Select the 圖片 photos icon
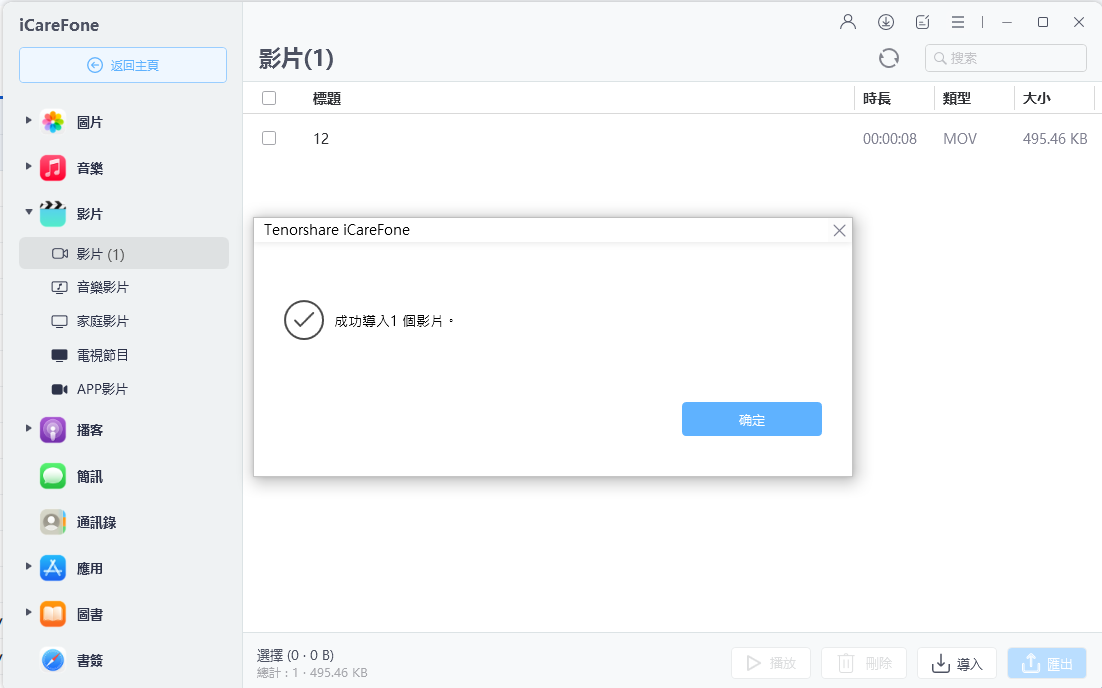The width and height of the screenshot is (1102, 688). point(53,122)
